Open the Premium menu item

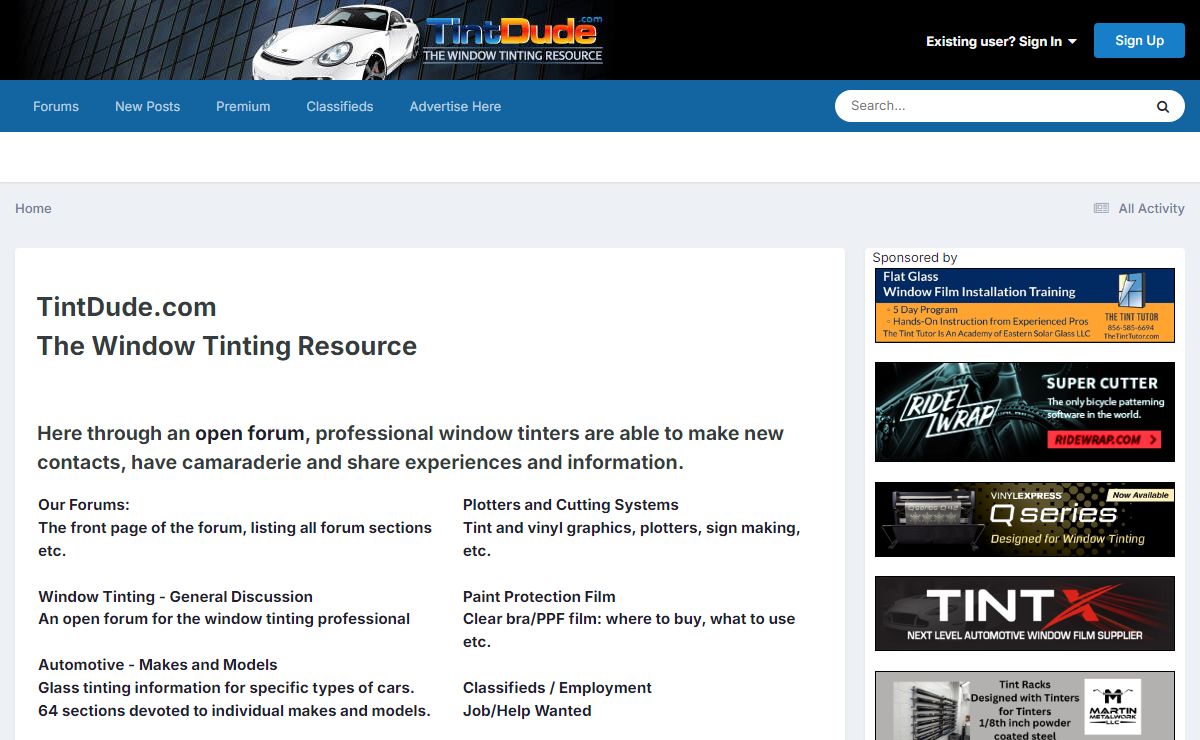point(243,106)
